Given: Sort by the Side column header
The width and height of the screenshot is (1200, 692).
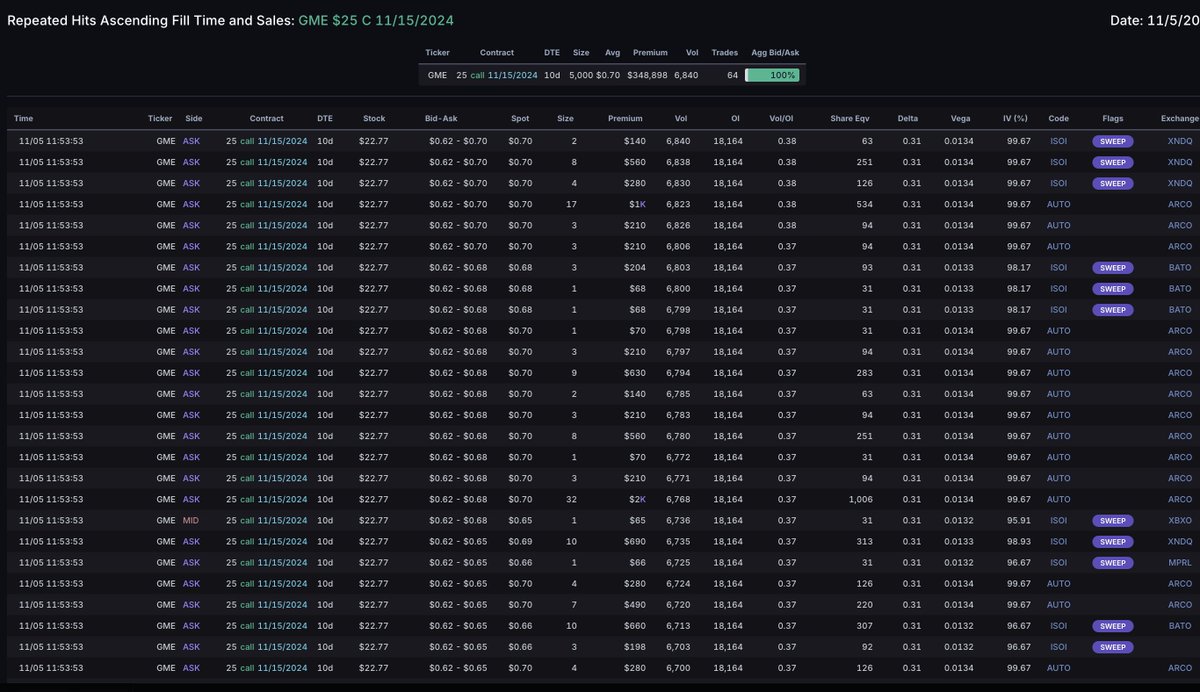Looking at the screenshot, I should (192, 119).
